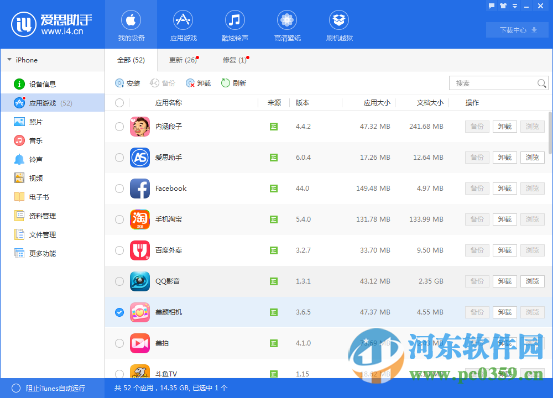Open the feedback message icon in title bar
This screenshot has height=399, width=553.
coord(492,6)
